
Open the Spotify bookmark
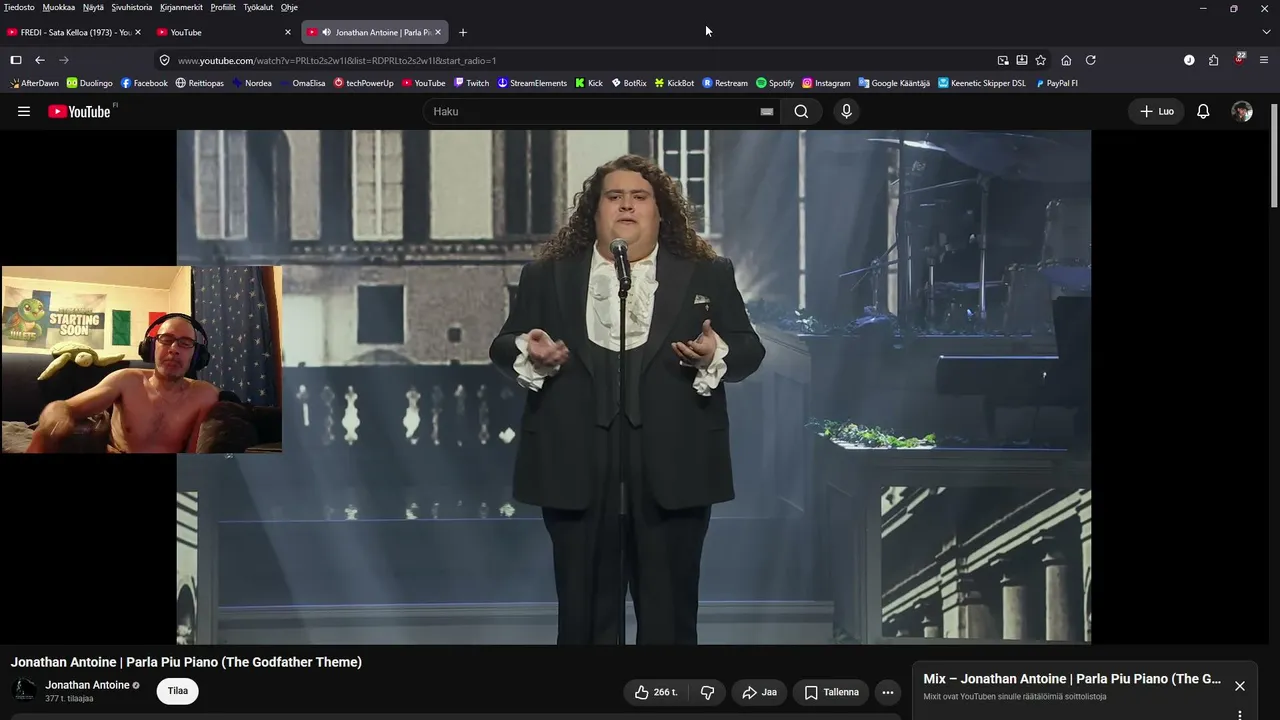[775, 83]
